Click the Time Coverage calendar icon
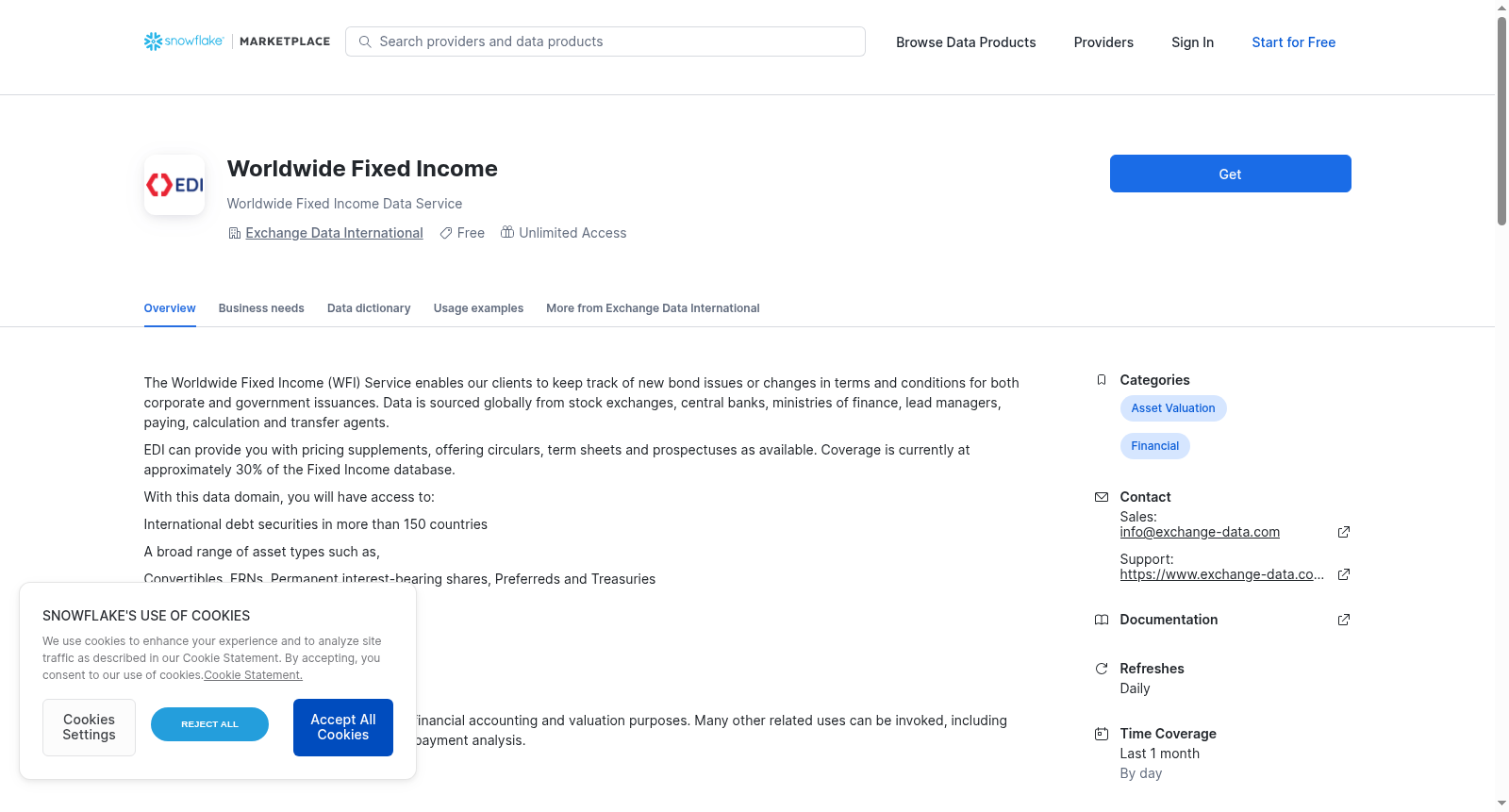The image size is (1509, 812). [x=1102, y=734]
